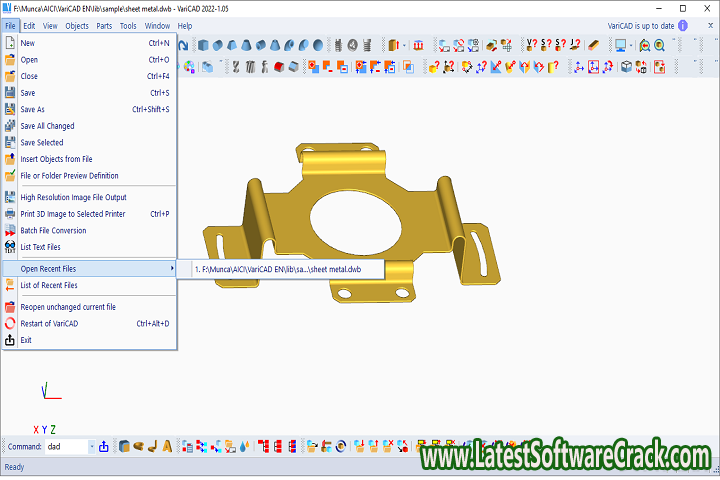
Task: Click the Batch File Conversion icon
Action: pos(10,230)
